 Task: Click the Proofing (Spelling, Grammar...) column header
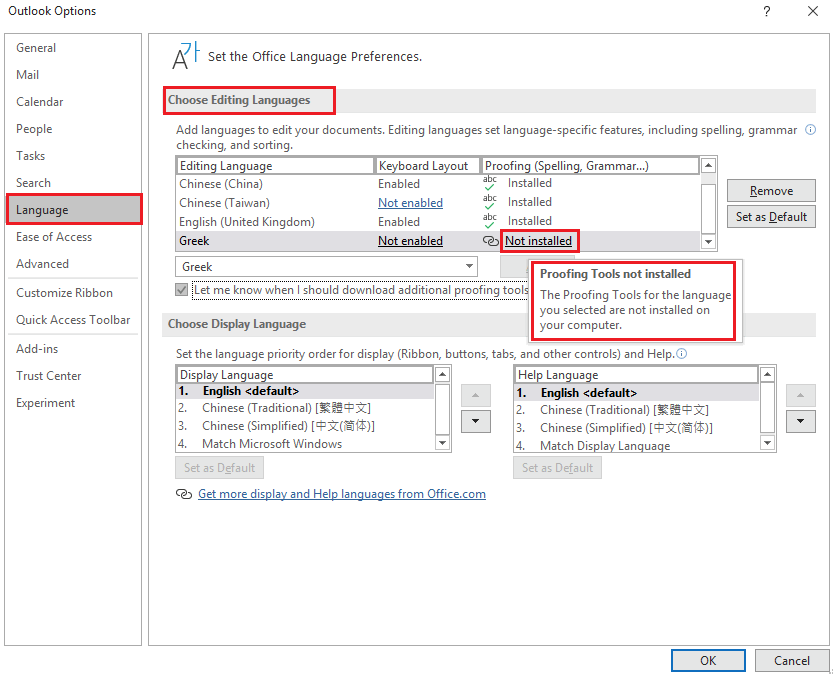pos(590,166)
